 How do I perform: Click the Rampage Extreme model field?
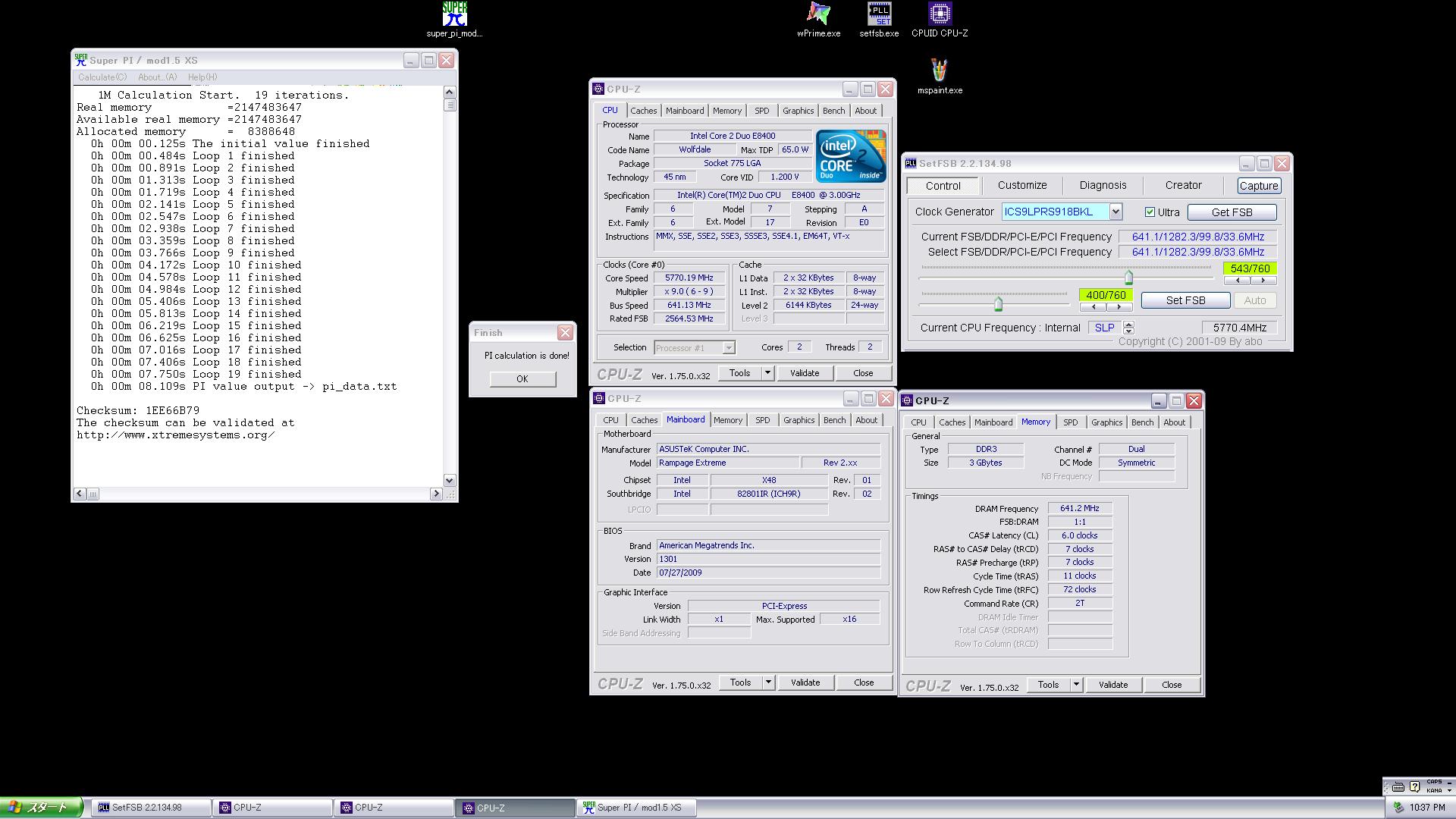727,463
